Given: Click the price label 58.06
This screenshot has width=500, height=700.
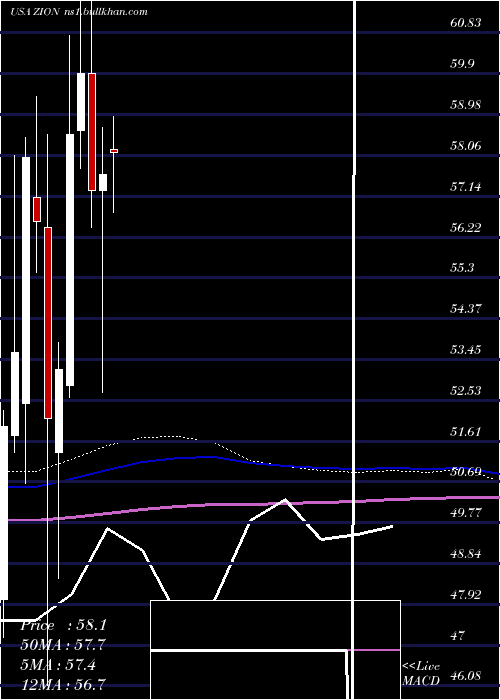Looking at the screenshot, I should tap(466, 145).
